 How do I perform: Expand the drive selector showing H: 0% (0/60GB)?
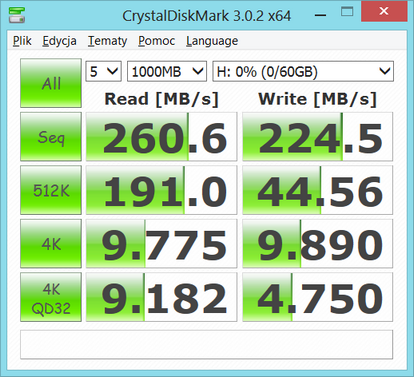[303, 71]
